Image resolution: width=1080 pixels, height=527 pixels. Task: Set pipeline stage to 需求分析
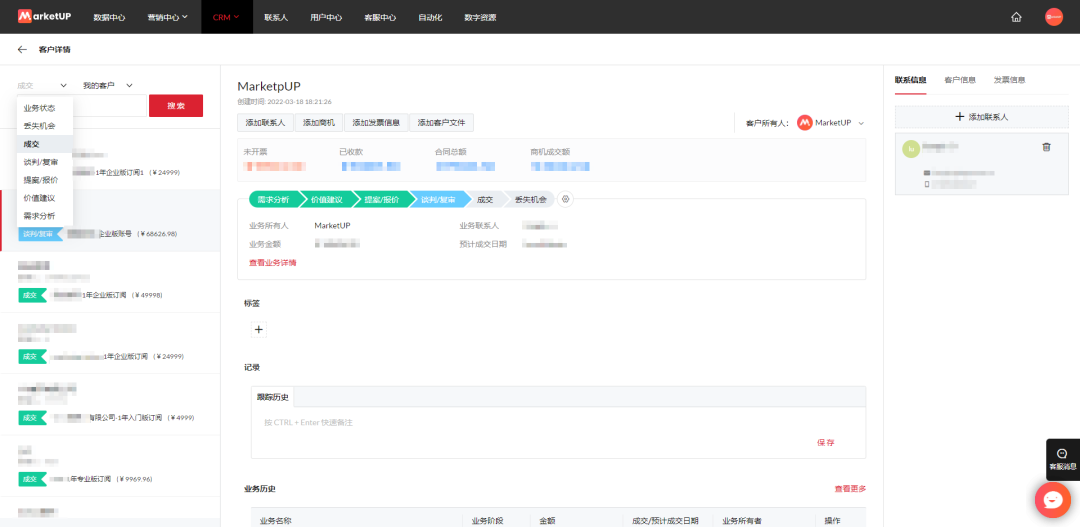click(x=273, y=200)
